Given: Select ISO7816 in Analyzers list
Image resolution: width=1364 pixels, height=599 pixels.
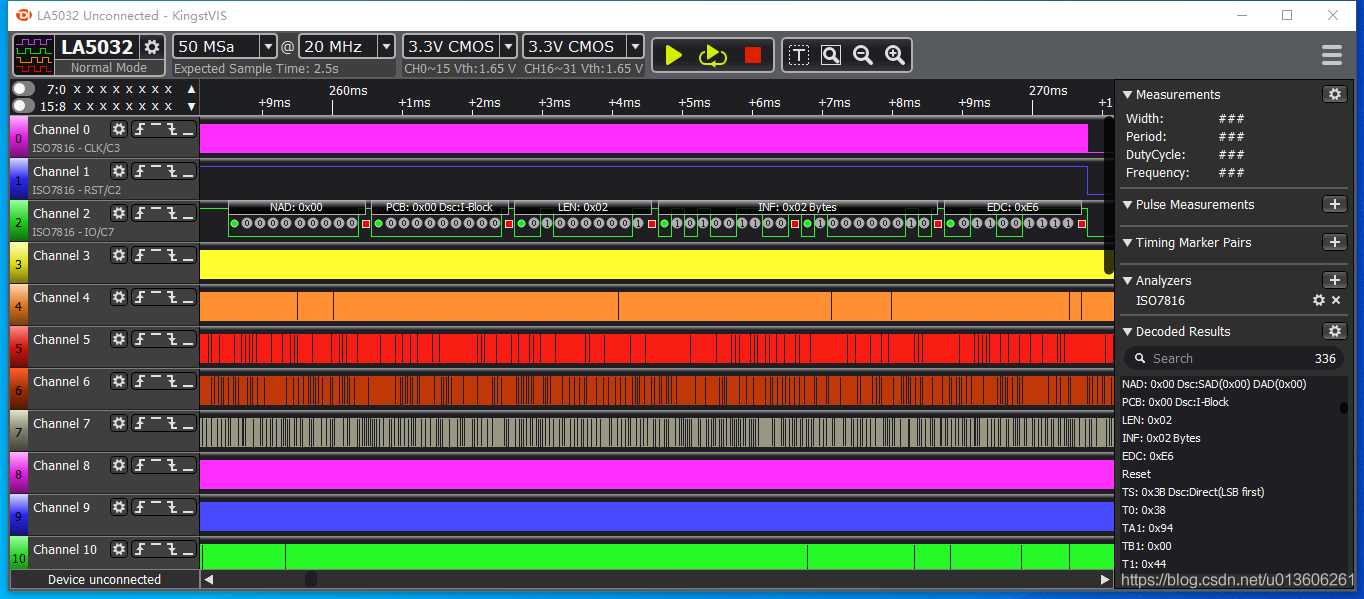Looking at the screenshot, I should point(1160,300).
